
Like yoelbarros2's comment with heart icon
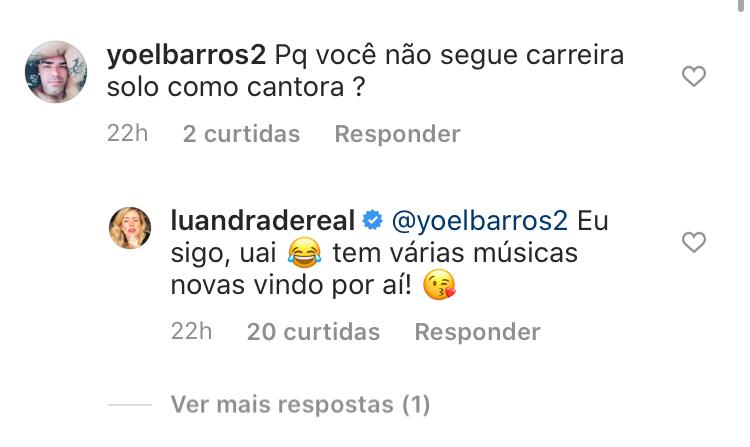coord(694,76)
